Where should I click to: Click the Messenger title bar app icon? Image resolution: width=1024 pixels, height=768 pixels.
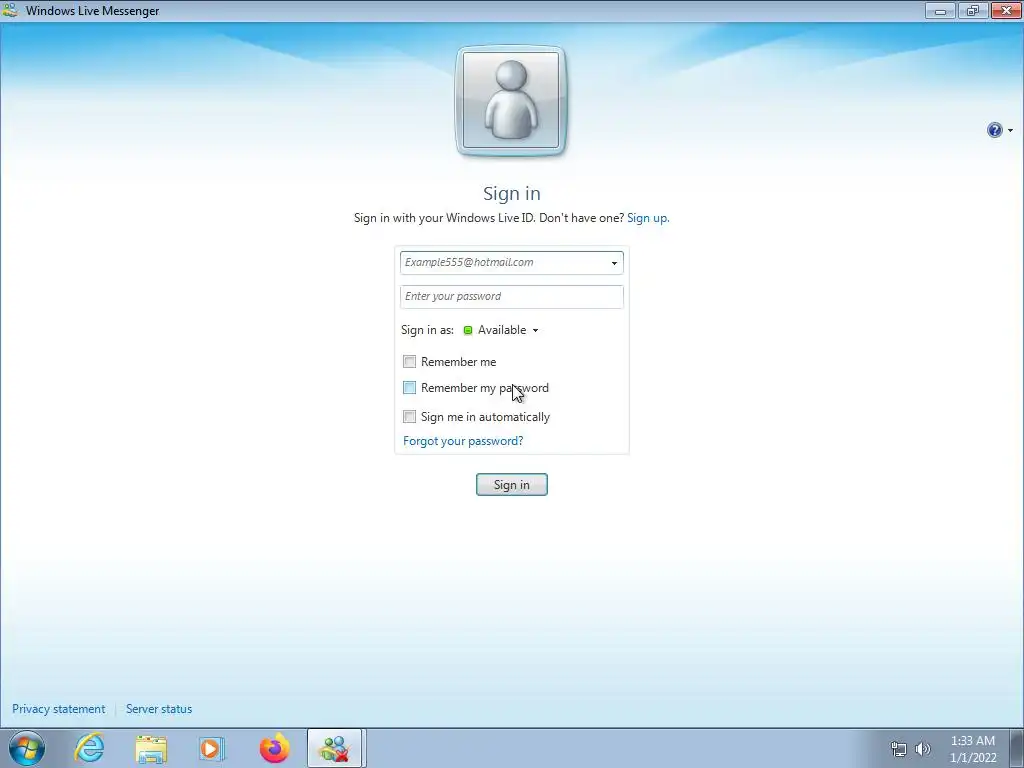tap(10, 10)
